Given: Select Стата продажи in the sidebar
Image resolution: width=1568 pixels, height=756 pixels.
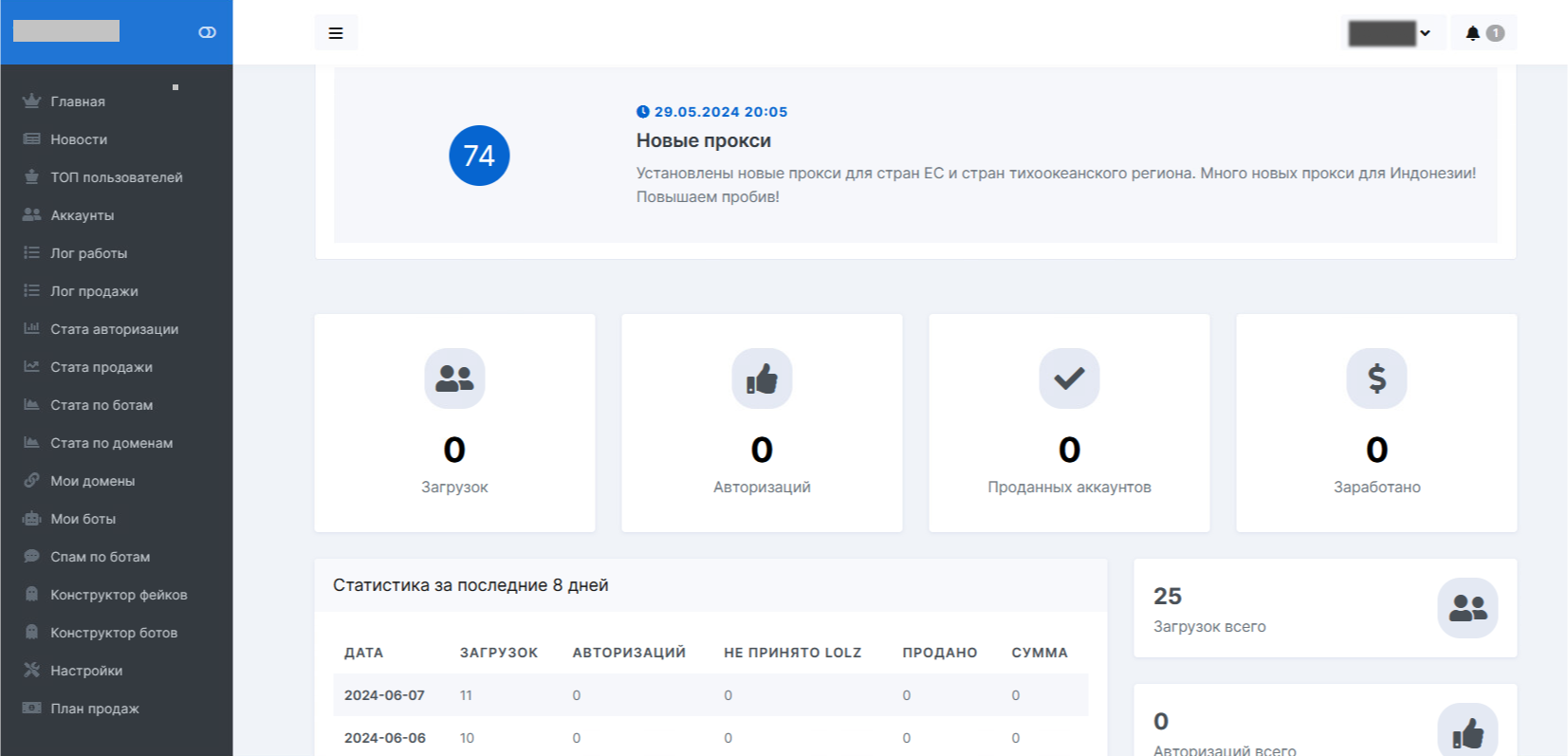Looking at the screenshot, I should pos(101,367).
